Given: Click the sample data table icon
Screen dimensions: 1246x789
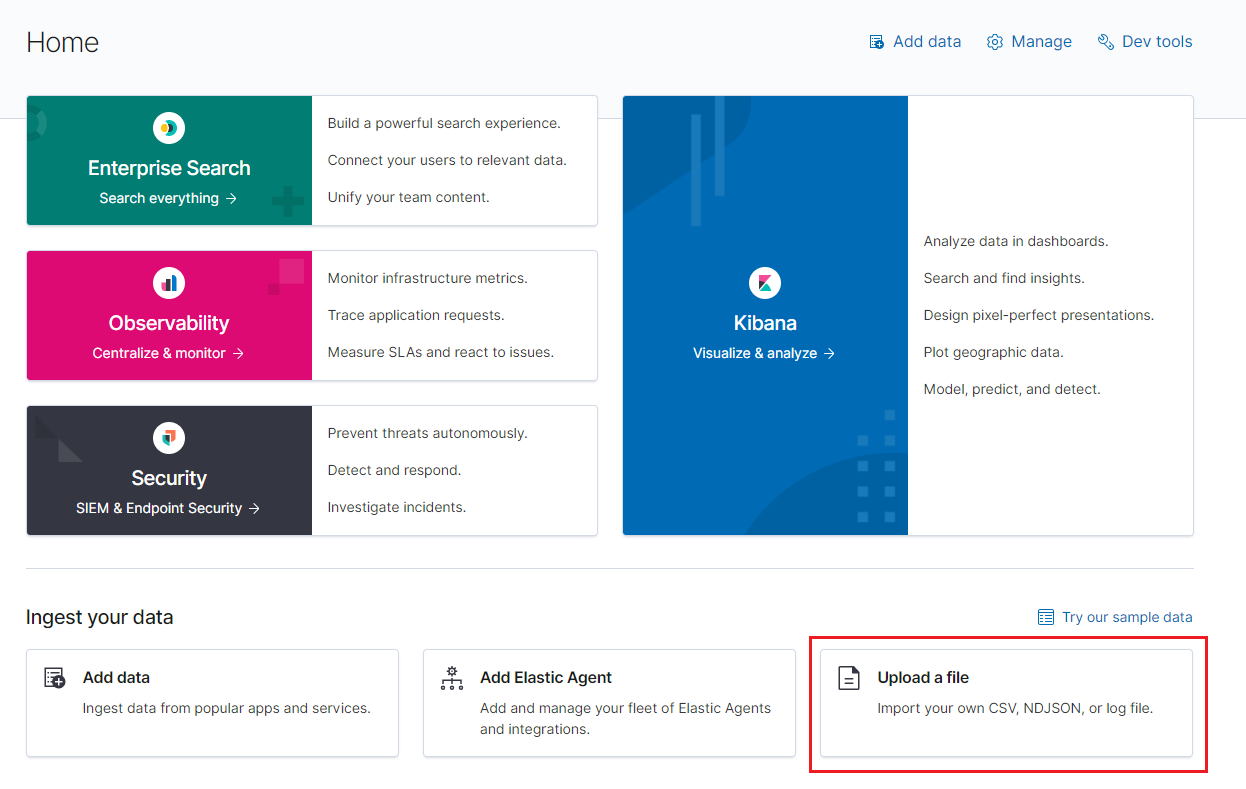Looking at the screenshot, I should click(1046, 617).
